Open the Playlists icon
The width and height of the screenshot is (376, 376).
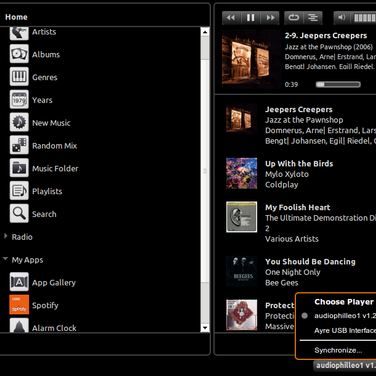(19, 191)
